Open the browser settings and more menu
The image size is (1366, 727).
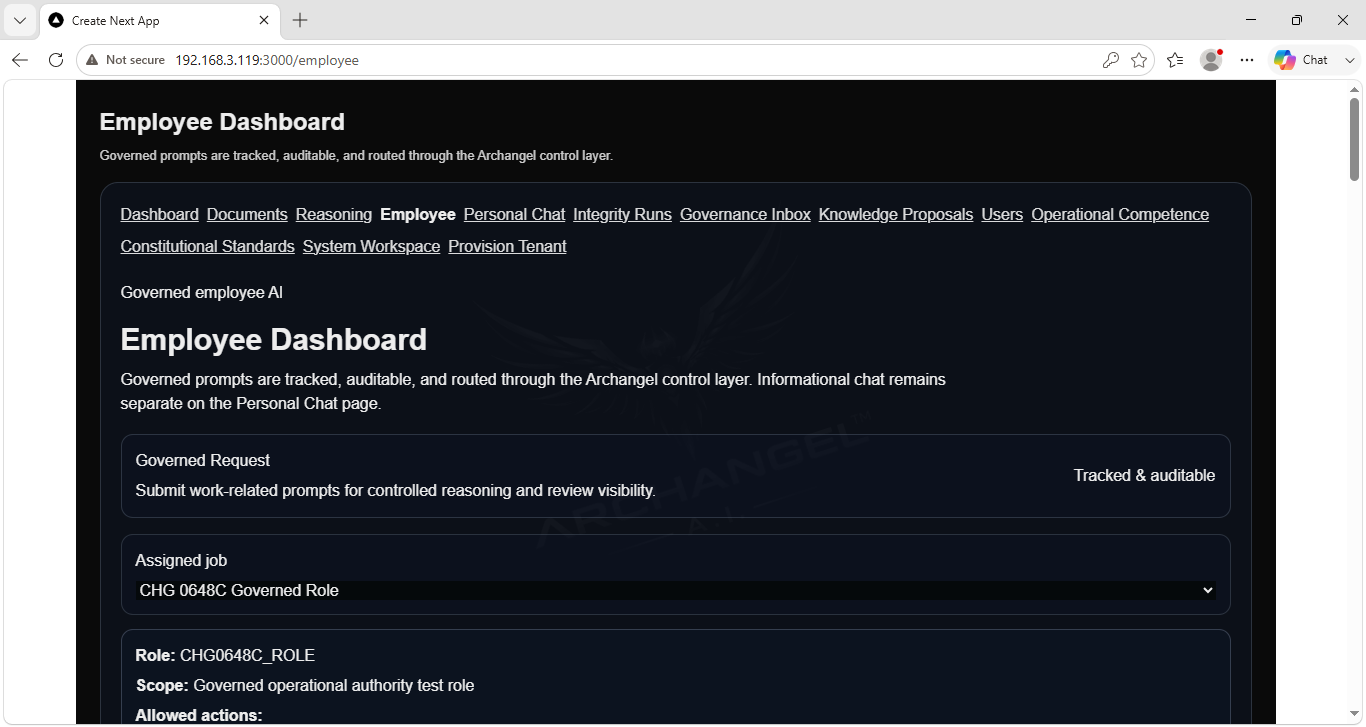(x=1247, y=60)
